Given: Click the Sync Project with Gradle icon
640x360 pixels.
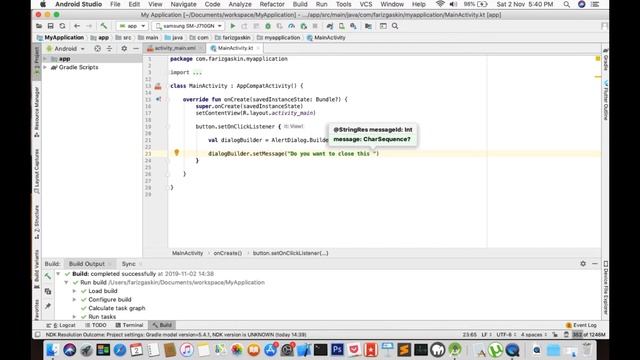Looking at the screenshot, I should pyautogui.click(x=330, y=26).
